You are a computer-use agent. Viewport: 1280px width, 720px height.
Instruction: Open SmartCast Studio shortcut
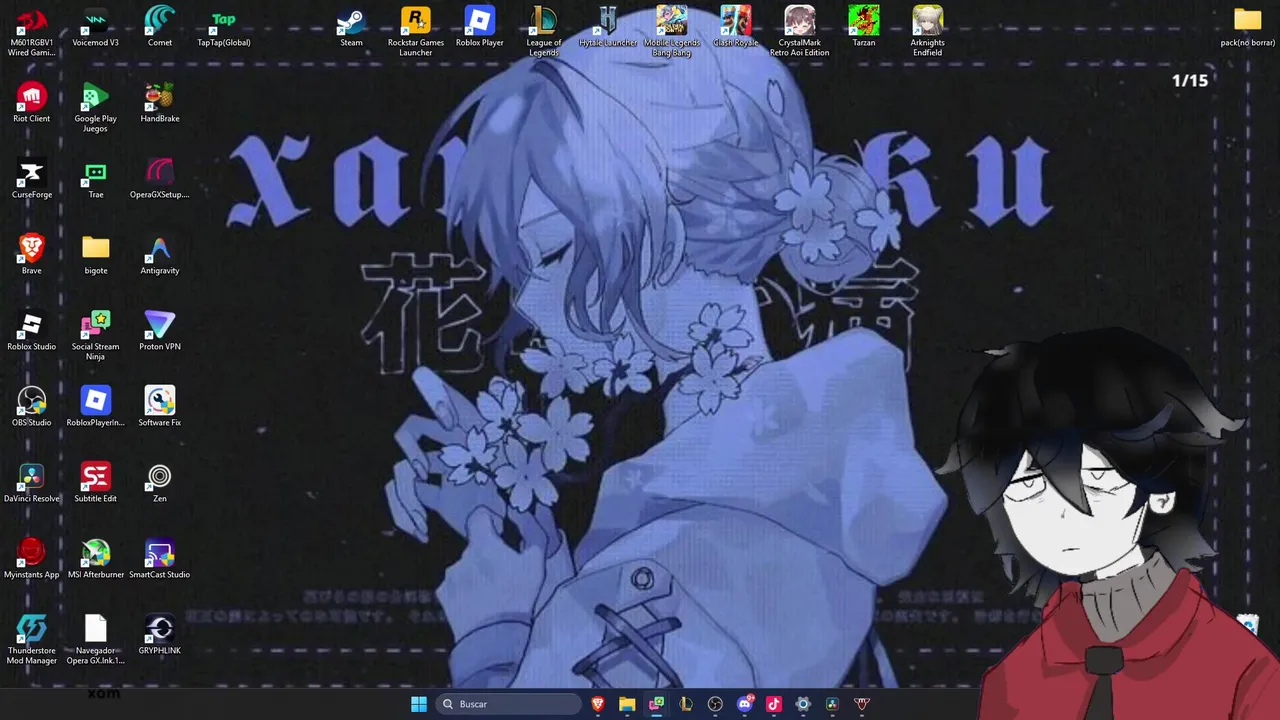pyautogui.click(x=160, y=558)
